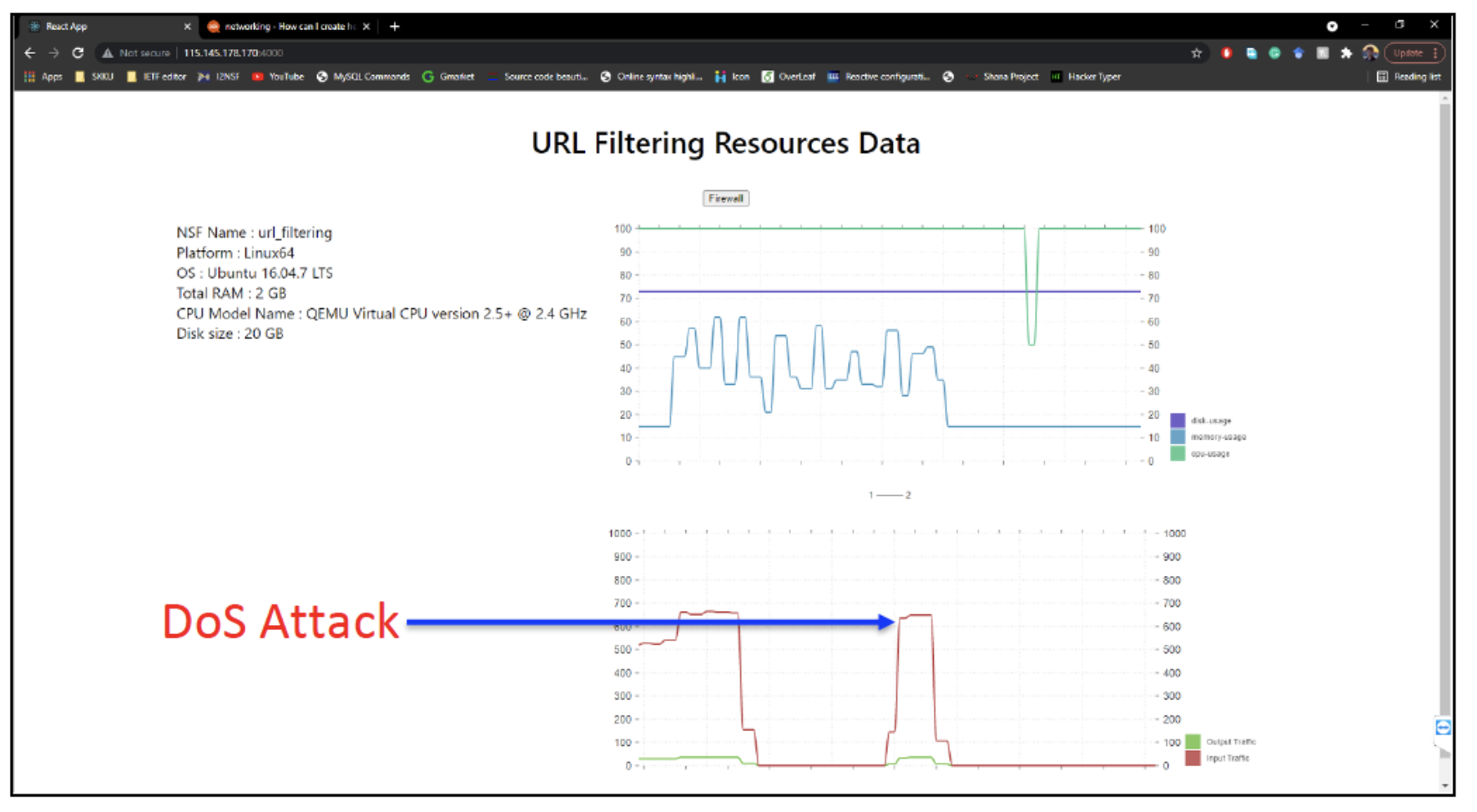
Task: Bookmark this page with the star icon
Action: 1196,53
